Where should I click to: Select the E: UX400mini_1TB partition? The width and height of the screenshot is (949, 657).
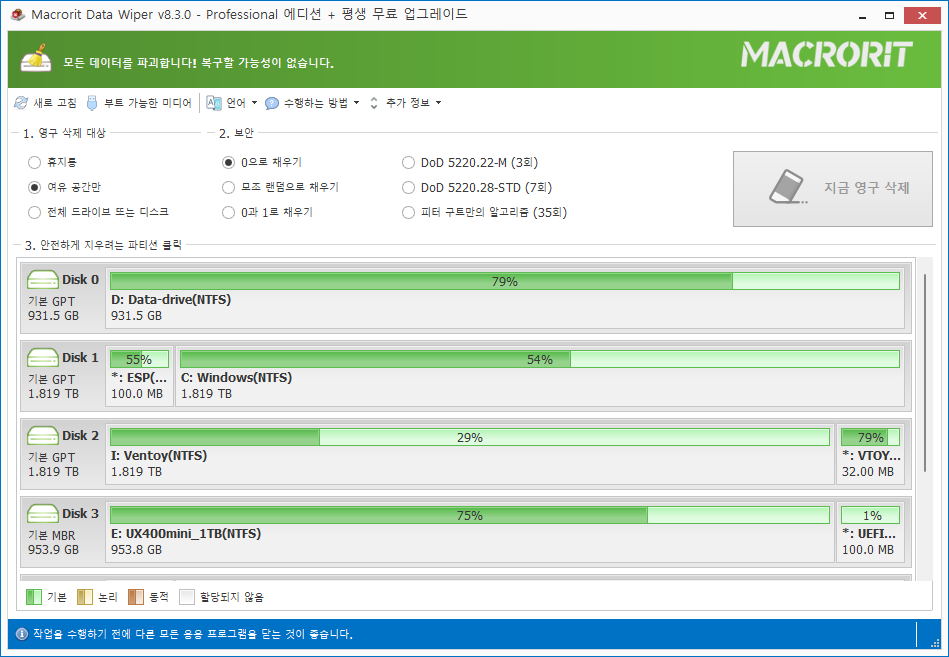[470, 532]
